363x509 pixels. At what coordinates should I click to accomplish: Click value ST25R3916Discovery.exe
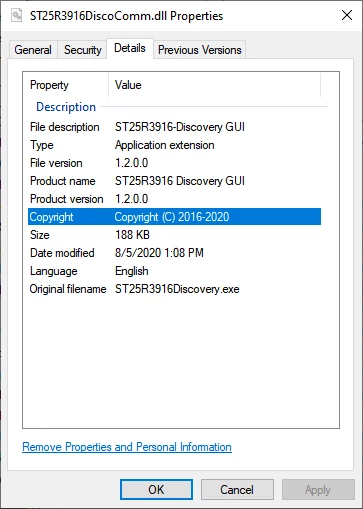point(177,289)
